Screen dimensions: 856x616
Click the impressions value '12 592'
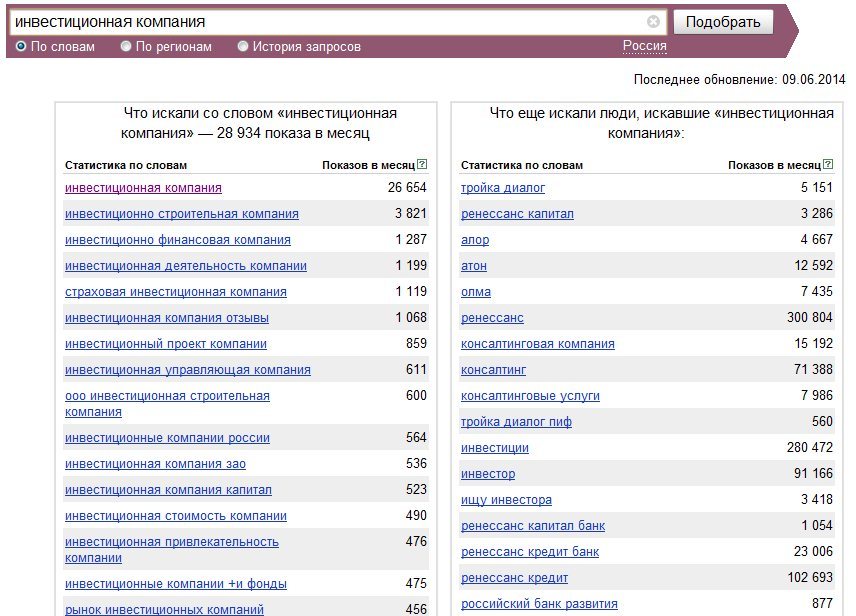coord(813,265)
